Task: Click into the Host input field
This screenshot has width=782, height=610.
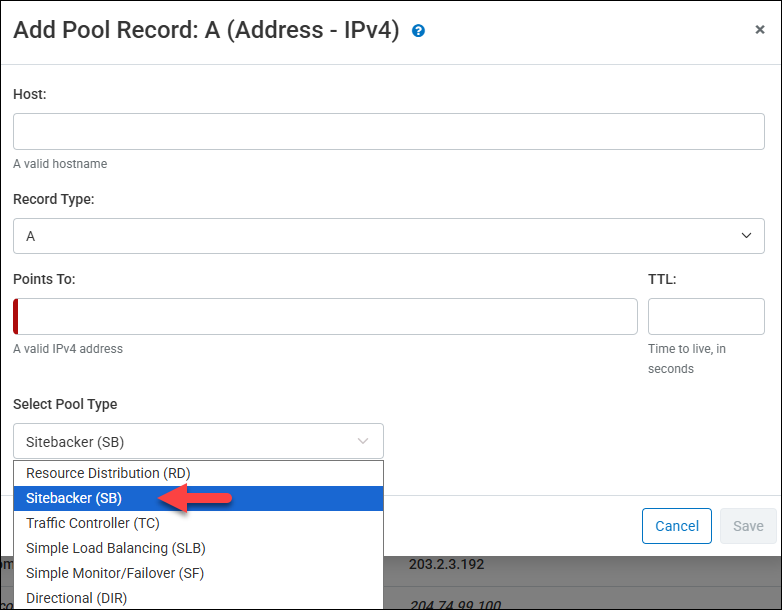Action: 388,131
